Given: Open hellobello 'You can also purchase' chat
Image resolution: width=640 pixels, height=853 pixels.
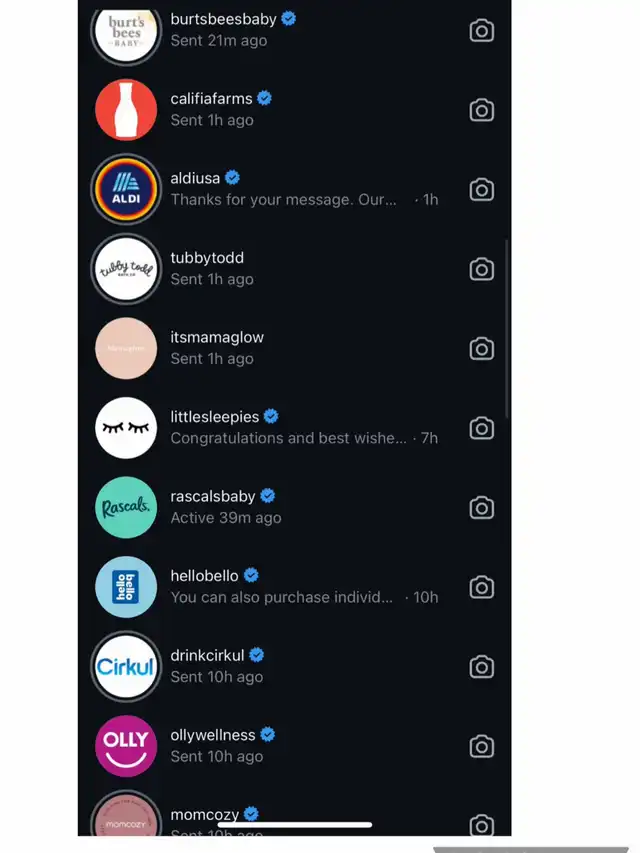Looking at the screenshot, I should [294, 586].
